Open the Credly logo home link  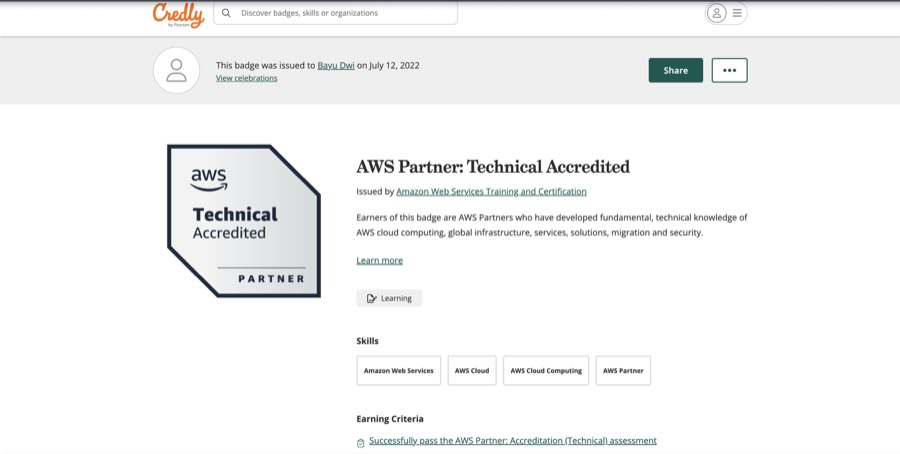(179, 15)
